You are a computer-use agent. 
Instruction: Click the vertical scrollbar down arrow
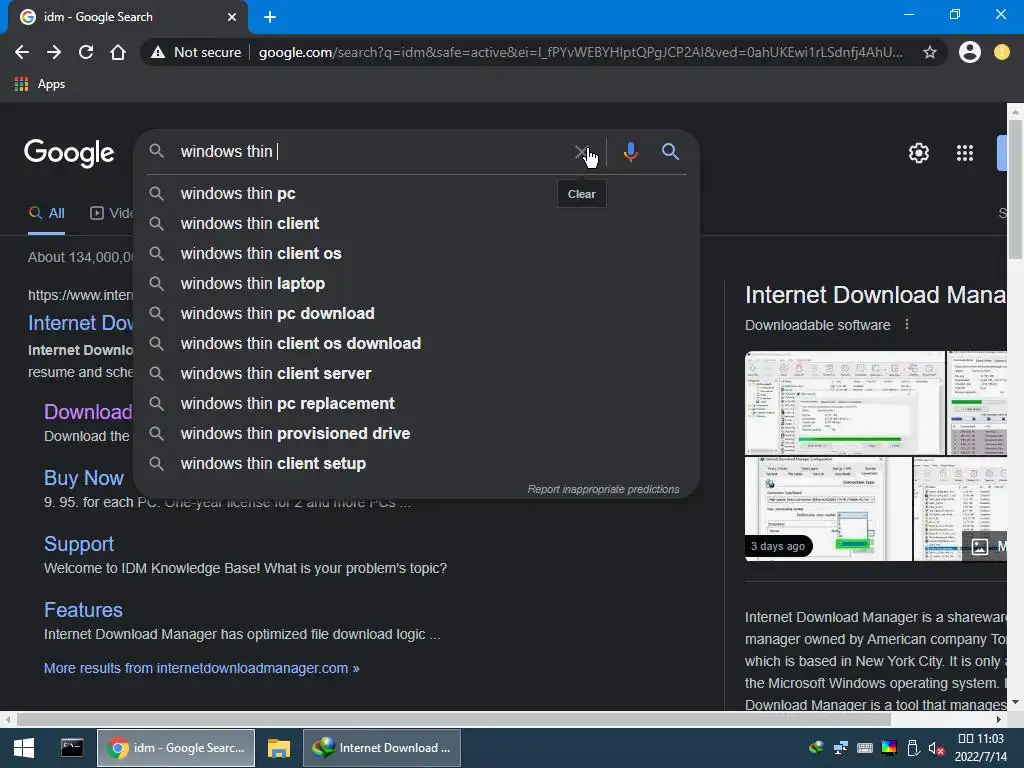1015,702
